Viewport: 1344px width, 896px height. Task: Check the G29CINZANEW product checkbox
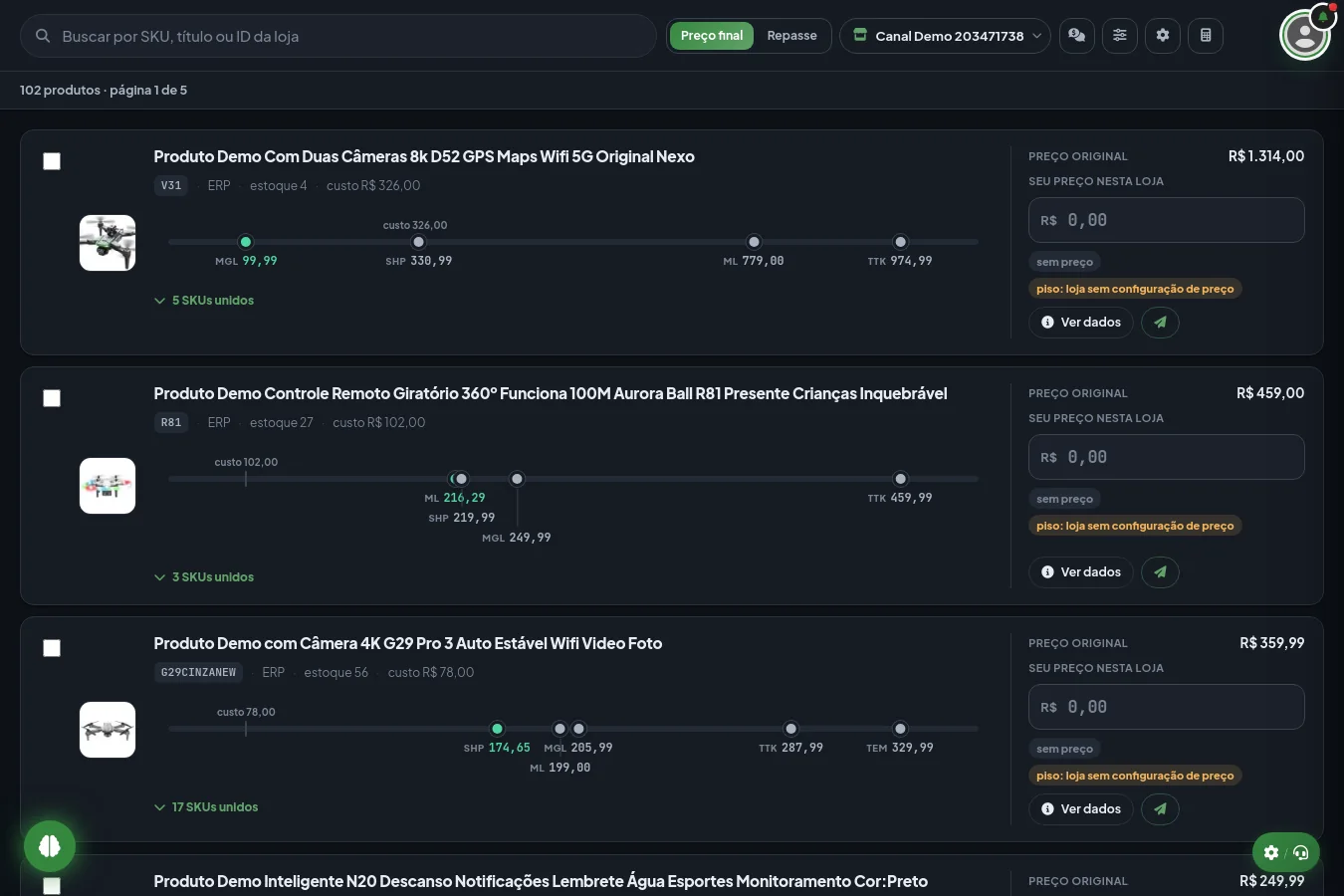(52, 648)
